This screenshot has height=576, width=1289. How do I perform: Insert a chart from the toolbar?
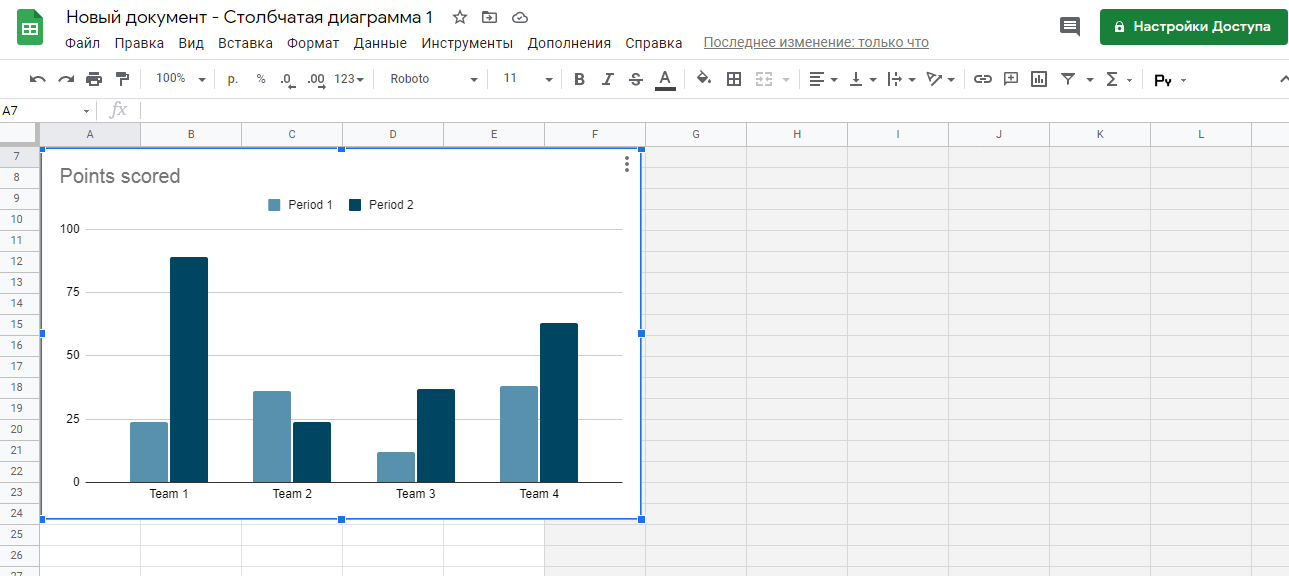click(x=1039, y=79)
